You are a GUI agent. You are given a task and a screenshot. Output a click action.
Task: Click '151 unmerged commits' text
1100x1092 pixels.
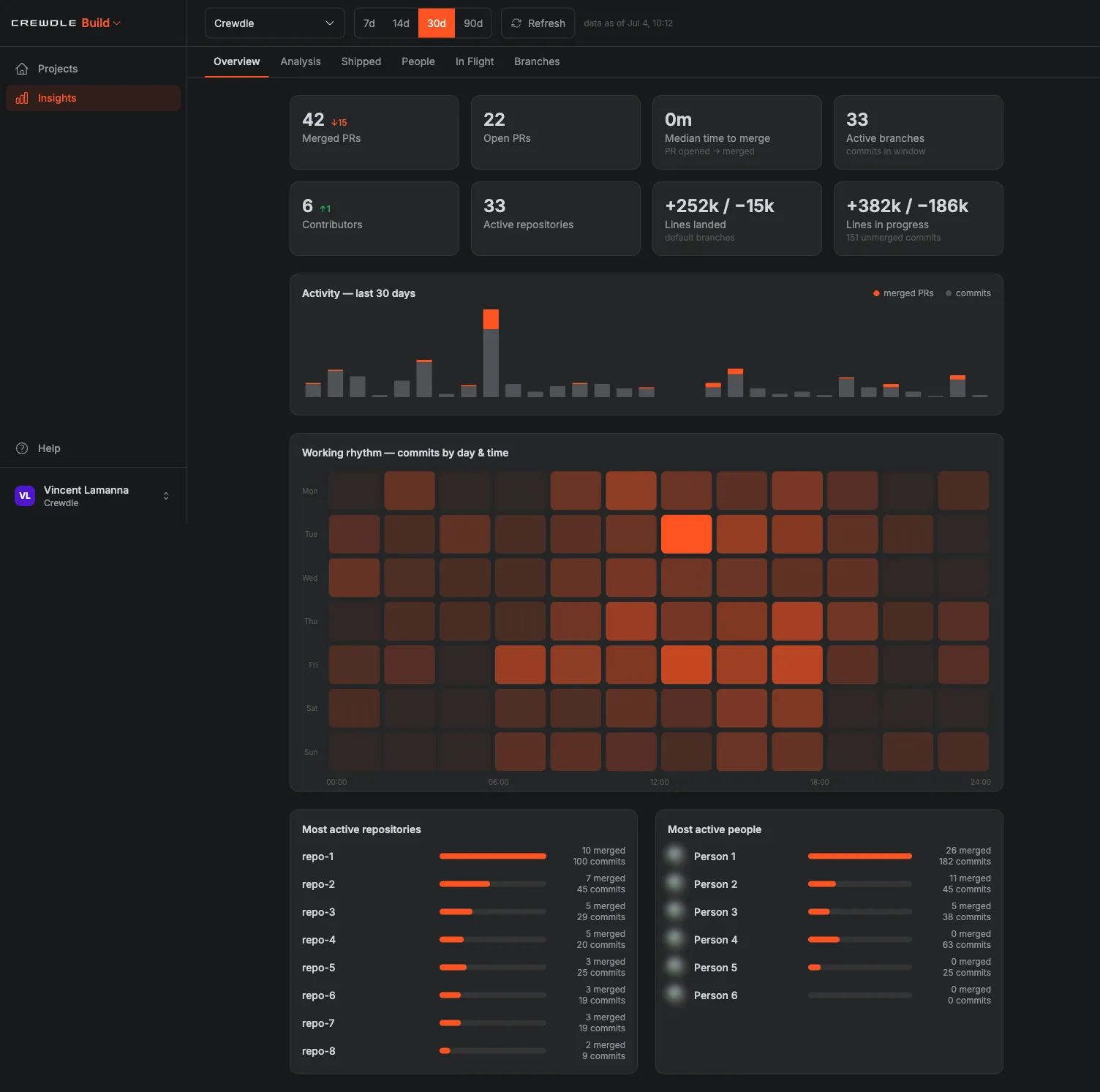[894, 238]
